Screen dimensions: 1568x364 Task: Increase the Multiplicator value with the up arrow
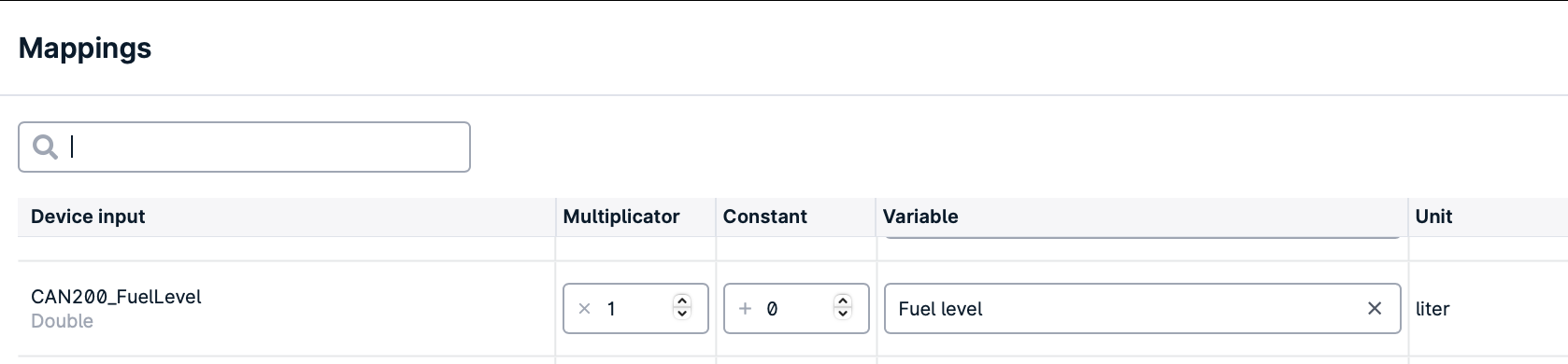[x=682, y=301]
